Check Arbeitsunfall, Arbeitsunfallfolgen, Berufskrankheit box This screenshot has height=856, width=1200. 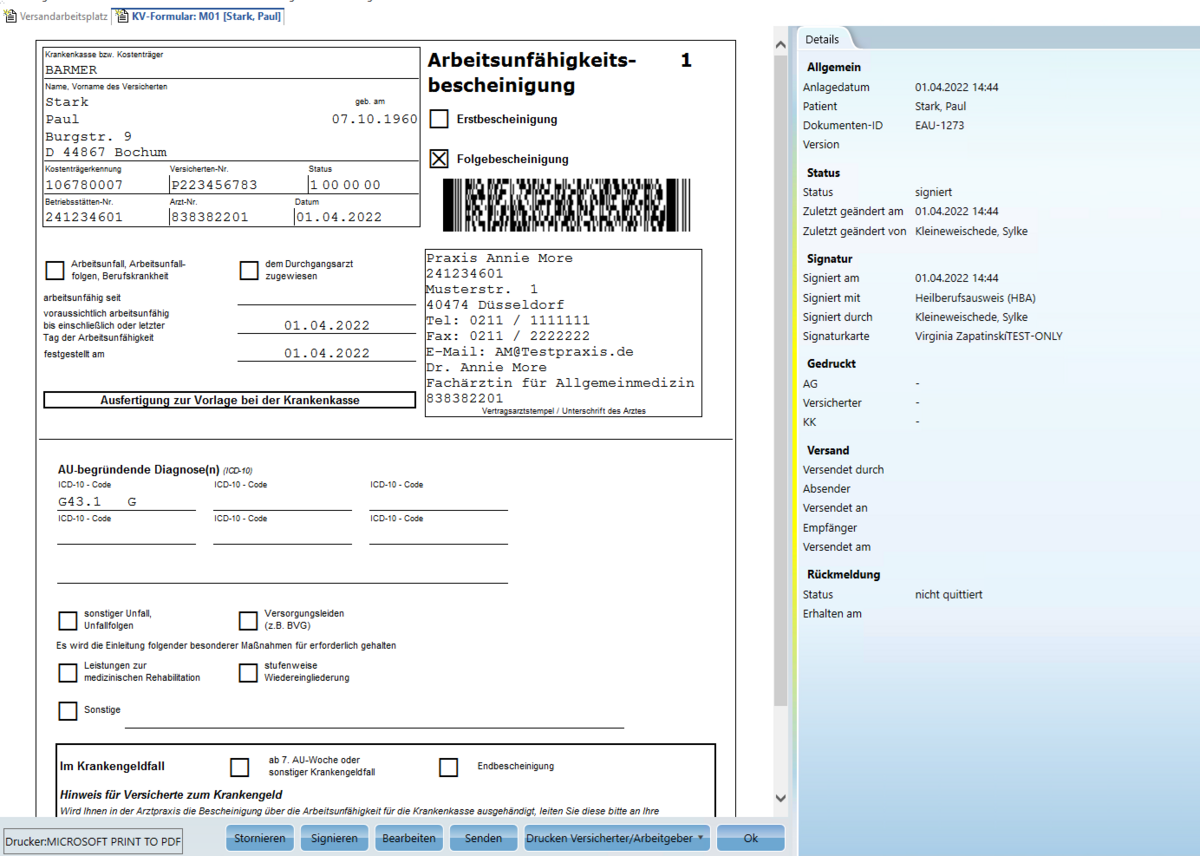click(x=55, y=270)
